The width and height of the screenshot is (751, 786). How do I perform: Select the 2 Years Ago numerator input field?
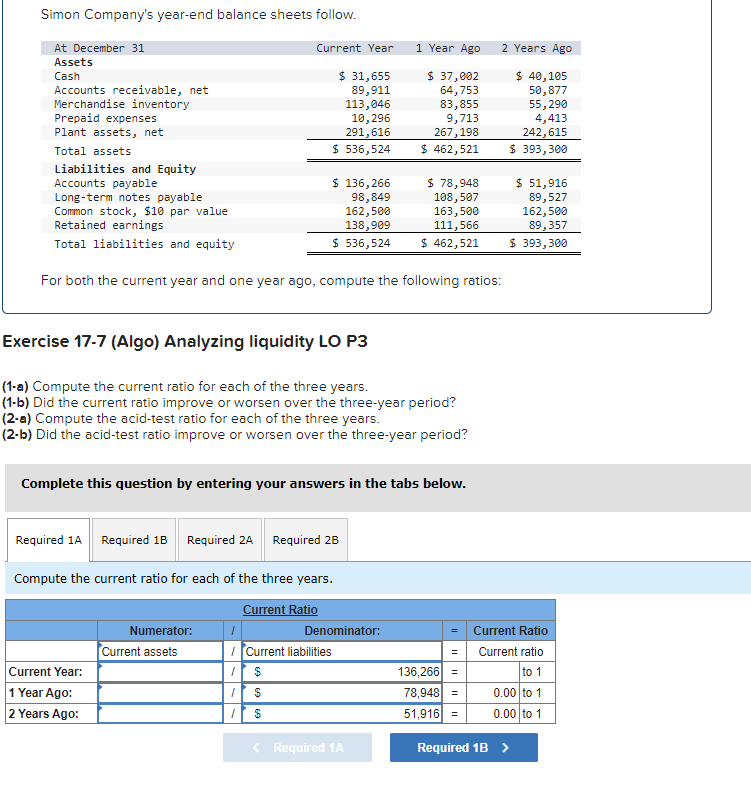[160, 713]
